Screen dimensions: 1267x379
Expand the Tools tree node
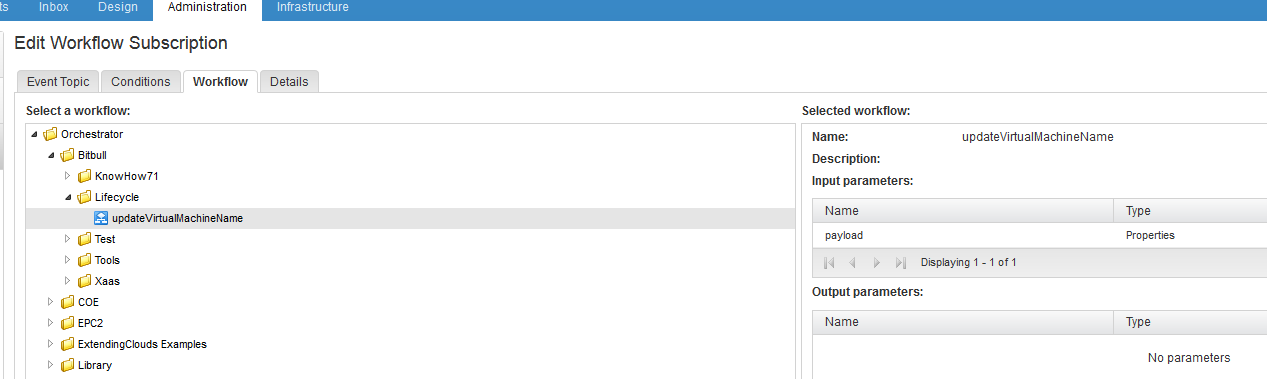tap(68, 260)
